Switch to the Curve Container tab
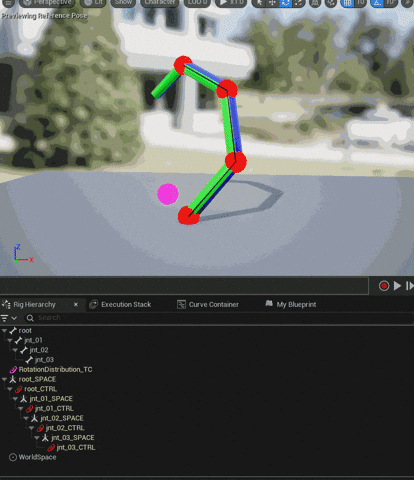Screen dimensions: 414x480 point(213,304)
